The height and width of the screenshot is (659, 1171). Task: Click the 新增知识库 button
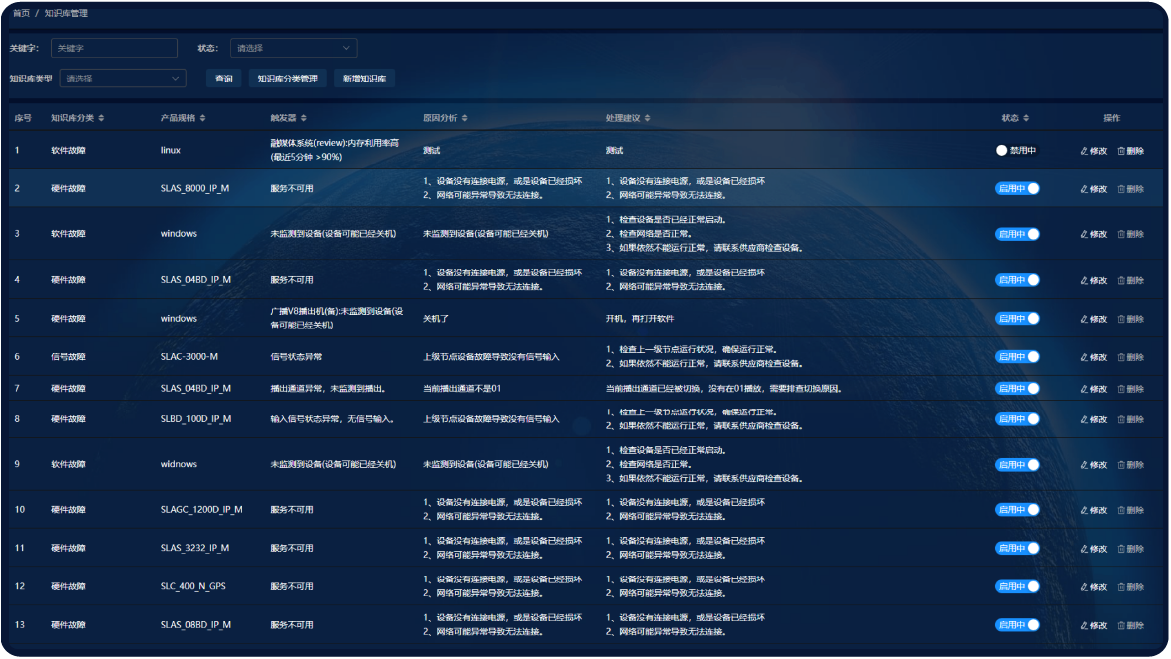click(x=364, y=78)
